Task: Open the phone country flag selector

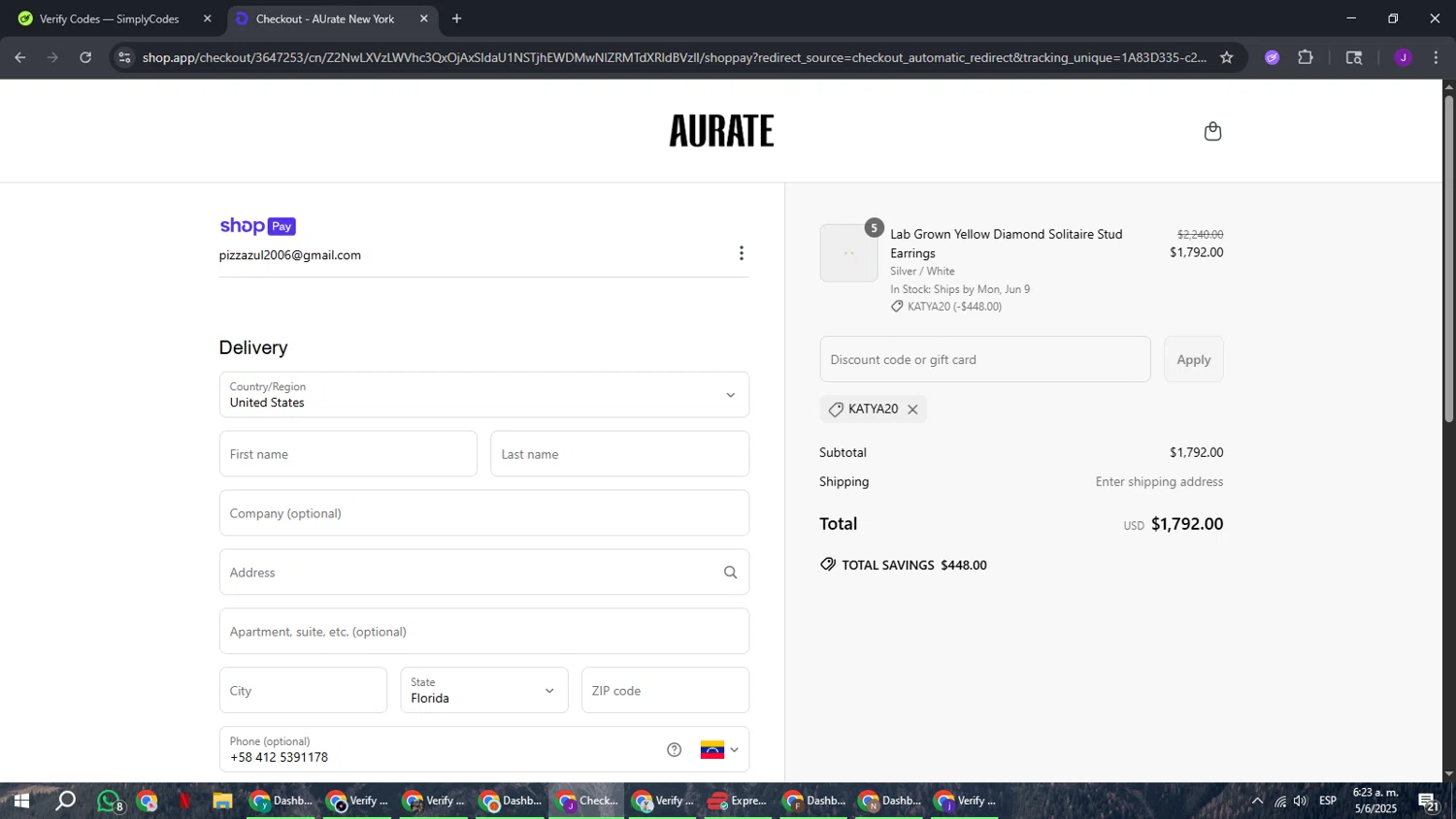Action: (719, 749)
